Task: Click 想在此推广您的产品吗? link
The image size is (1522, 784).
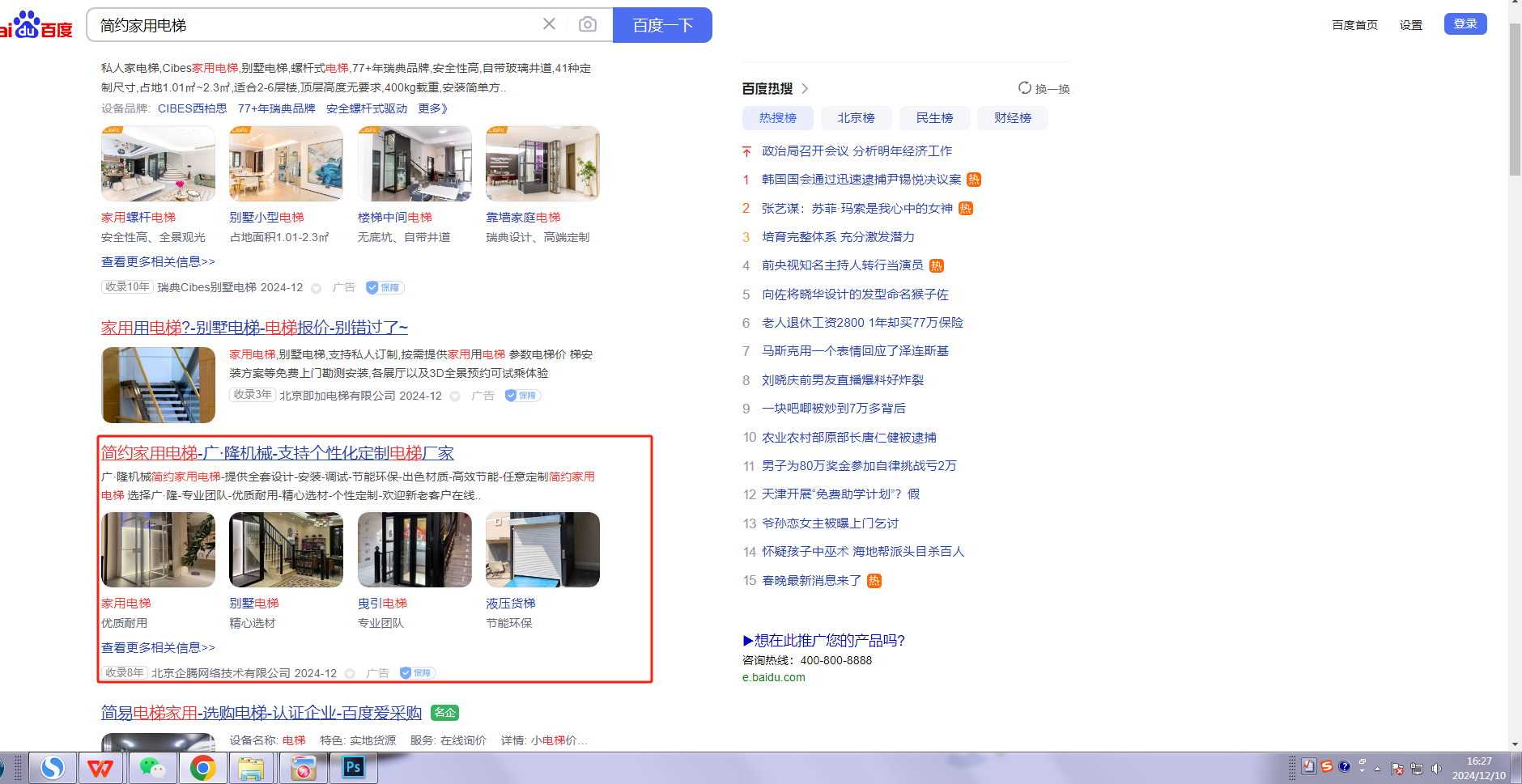Action: pos(824,641)
